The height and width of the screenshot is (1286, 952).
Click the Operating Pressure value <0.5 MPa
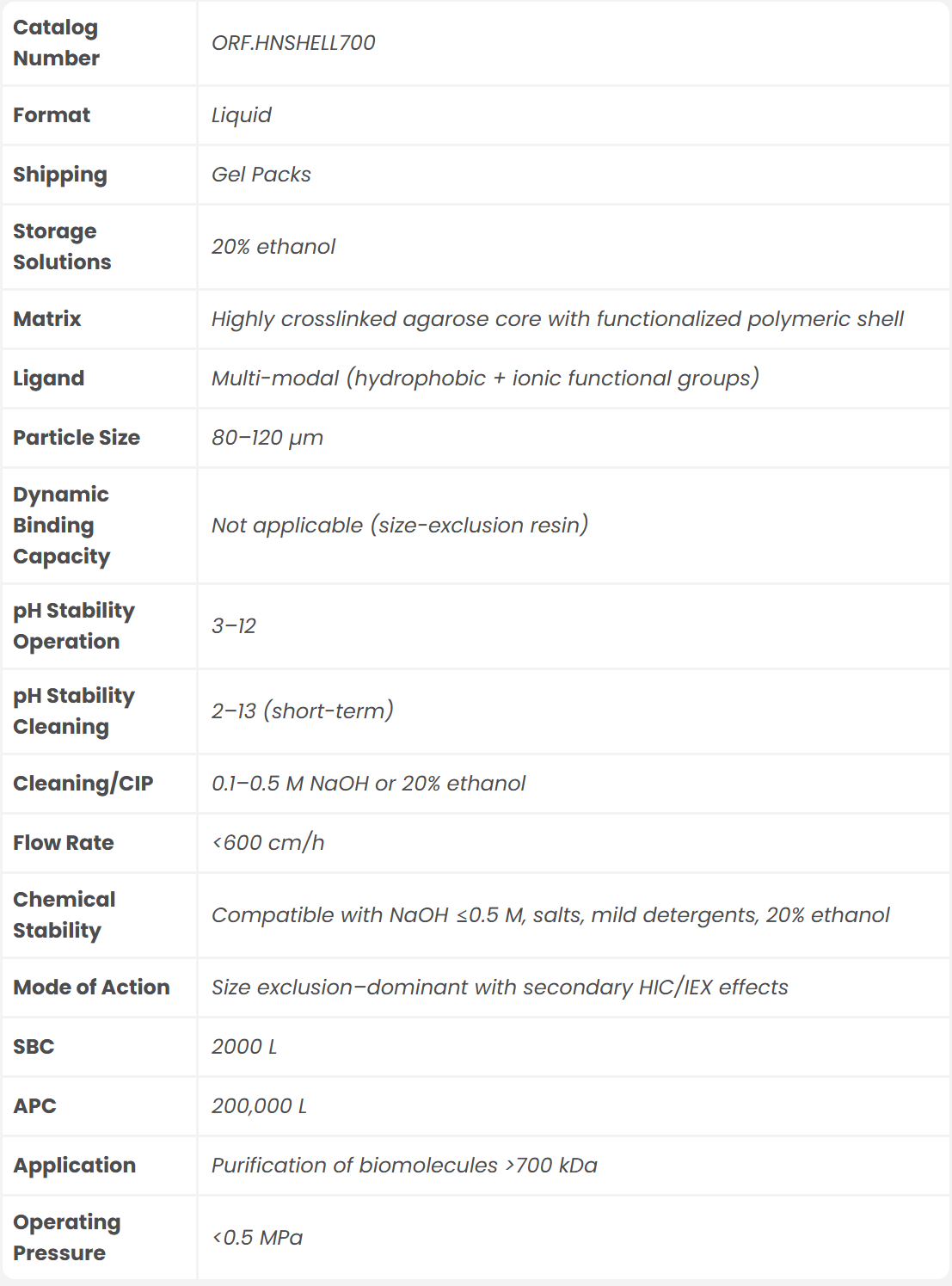pos(257,1238)
